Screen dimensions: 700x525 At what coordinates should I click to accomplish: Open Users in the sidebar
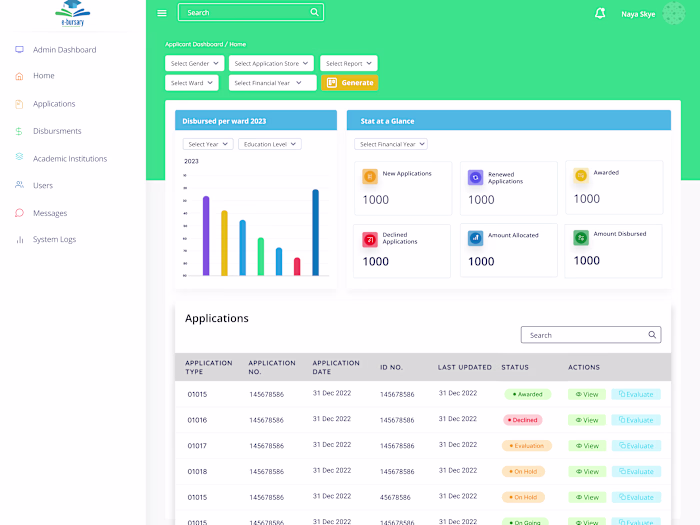click(43, 186)
